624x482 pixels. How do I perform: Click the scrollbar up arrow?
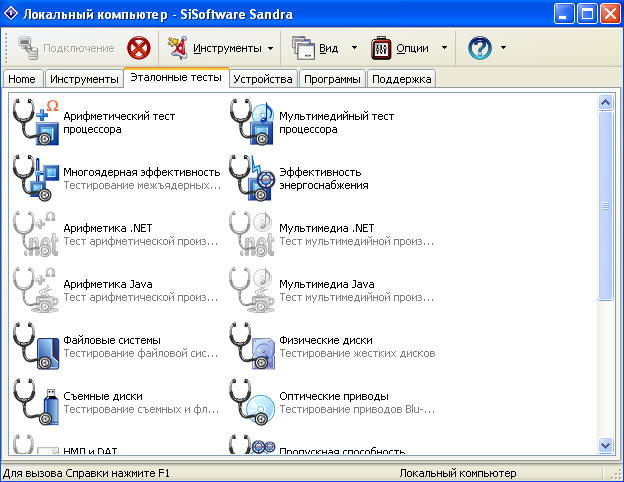[x=605, y=103]
